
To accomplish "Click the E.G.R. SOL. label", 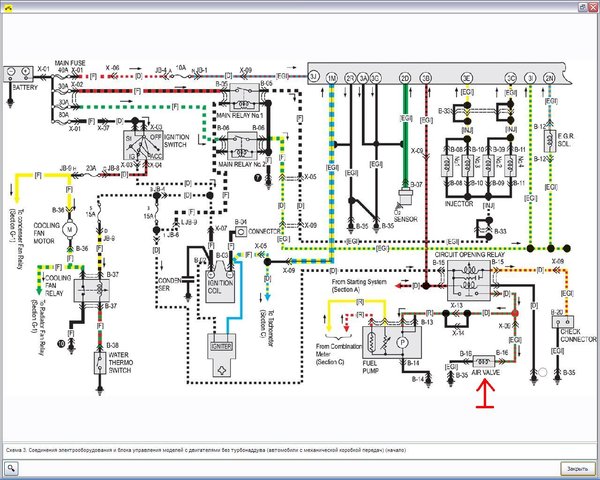I will coord(566,140).
